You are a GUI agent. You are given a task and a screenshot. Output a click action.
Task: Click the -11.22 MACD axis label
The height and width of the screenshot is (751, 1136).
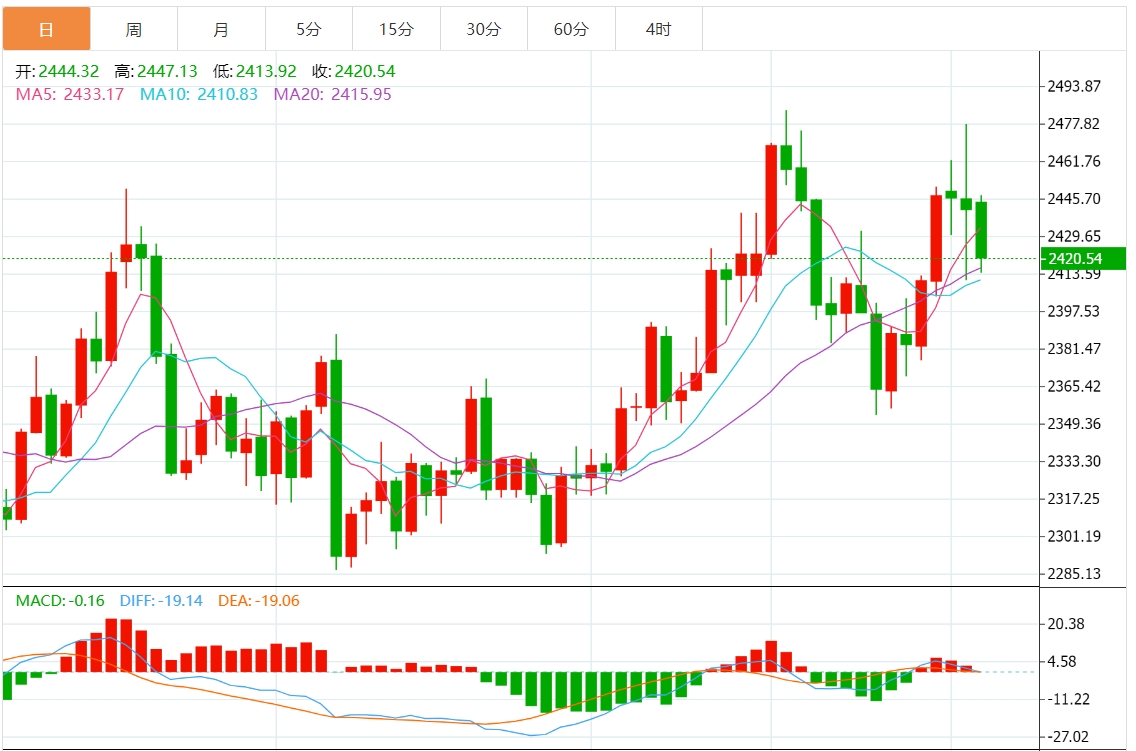pyautogui.click(x=1069, y=699)
